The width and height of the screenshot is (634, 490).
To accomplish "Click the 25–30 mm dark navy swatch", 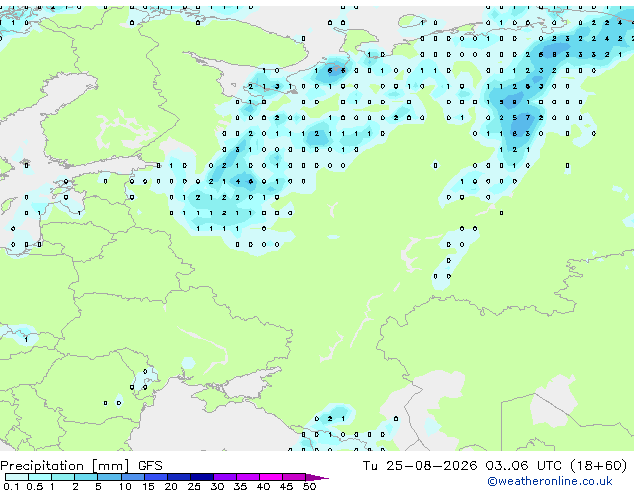I will click(x=202, y=477).
